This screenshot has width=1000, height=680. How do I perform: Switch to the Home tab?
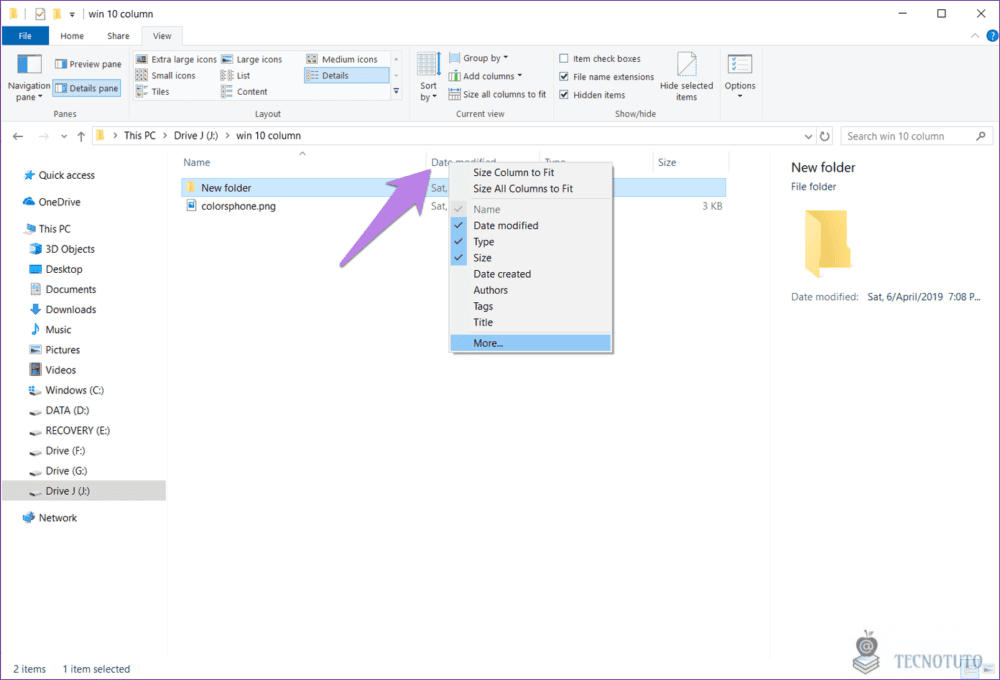[x=72, y=36]
